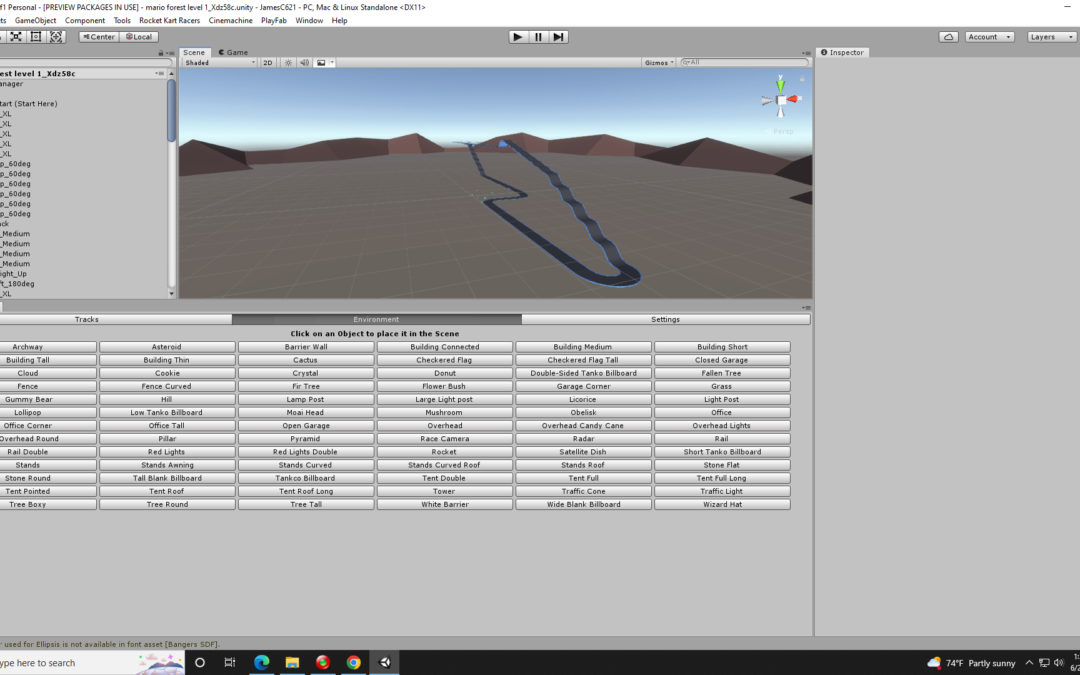Click red X axis gizmo cone
1080x675 pixels.
pos(793,99)
